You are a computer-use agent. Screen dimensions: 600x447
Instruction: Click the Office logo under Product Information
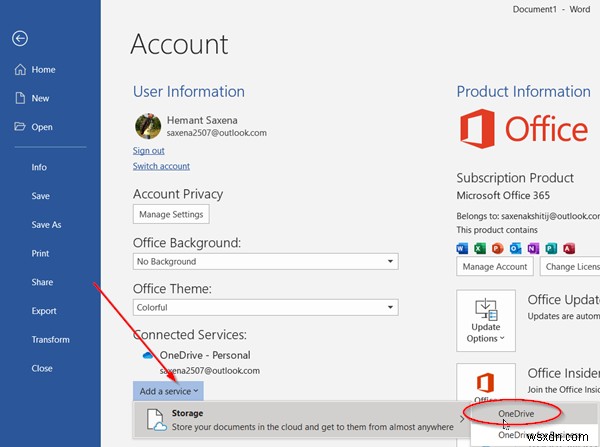[523, 129]
